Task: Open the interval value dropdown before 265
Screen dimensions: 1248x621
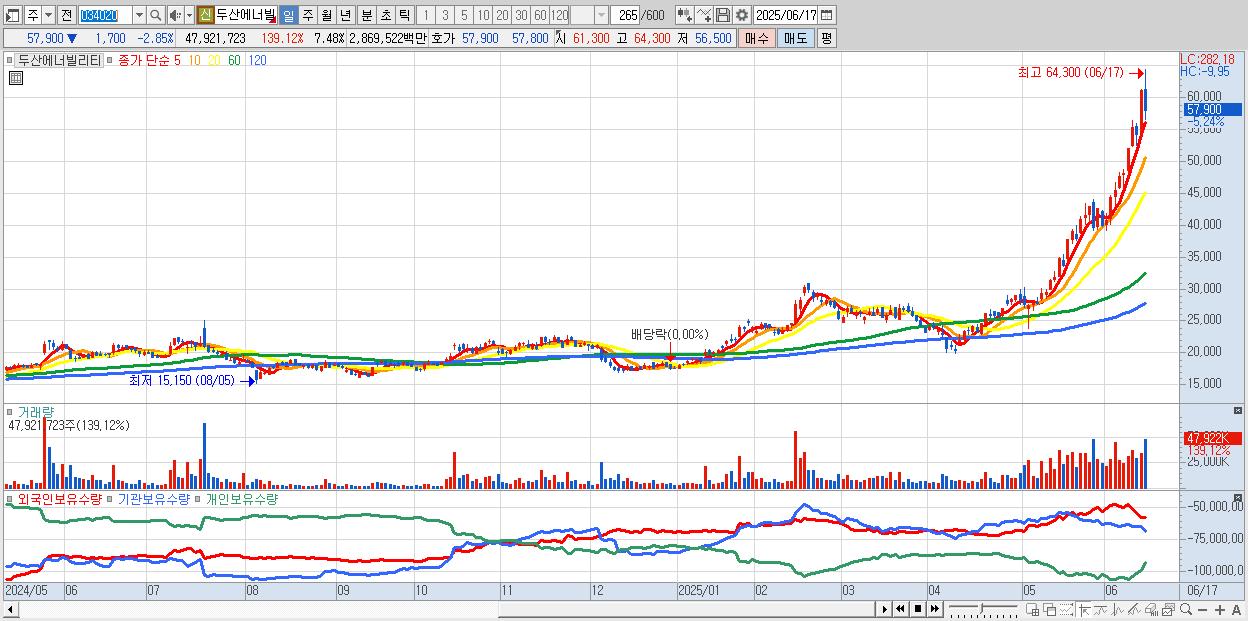Action: (x=601, y=15)
